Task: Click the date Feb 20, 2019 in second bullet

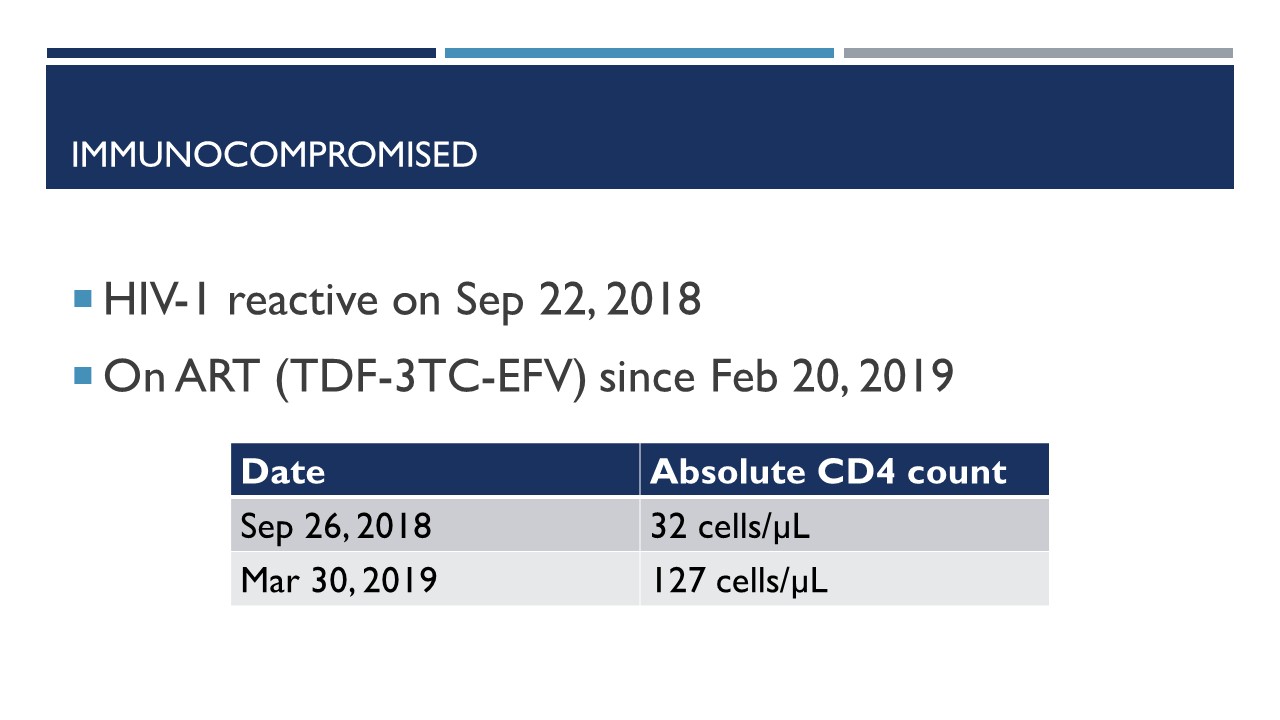Action: click(x=832, y=379)
